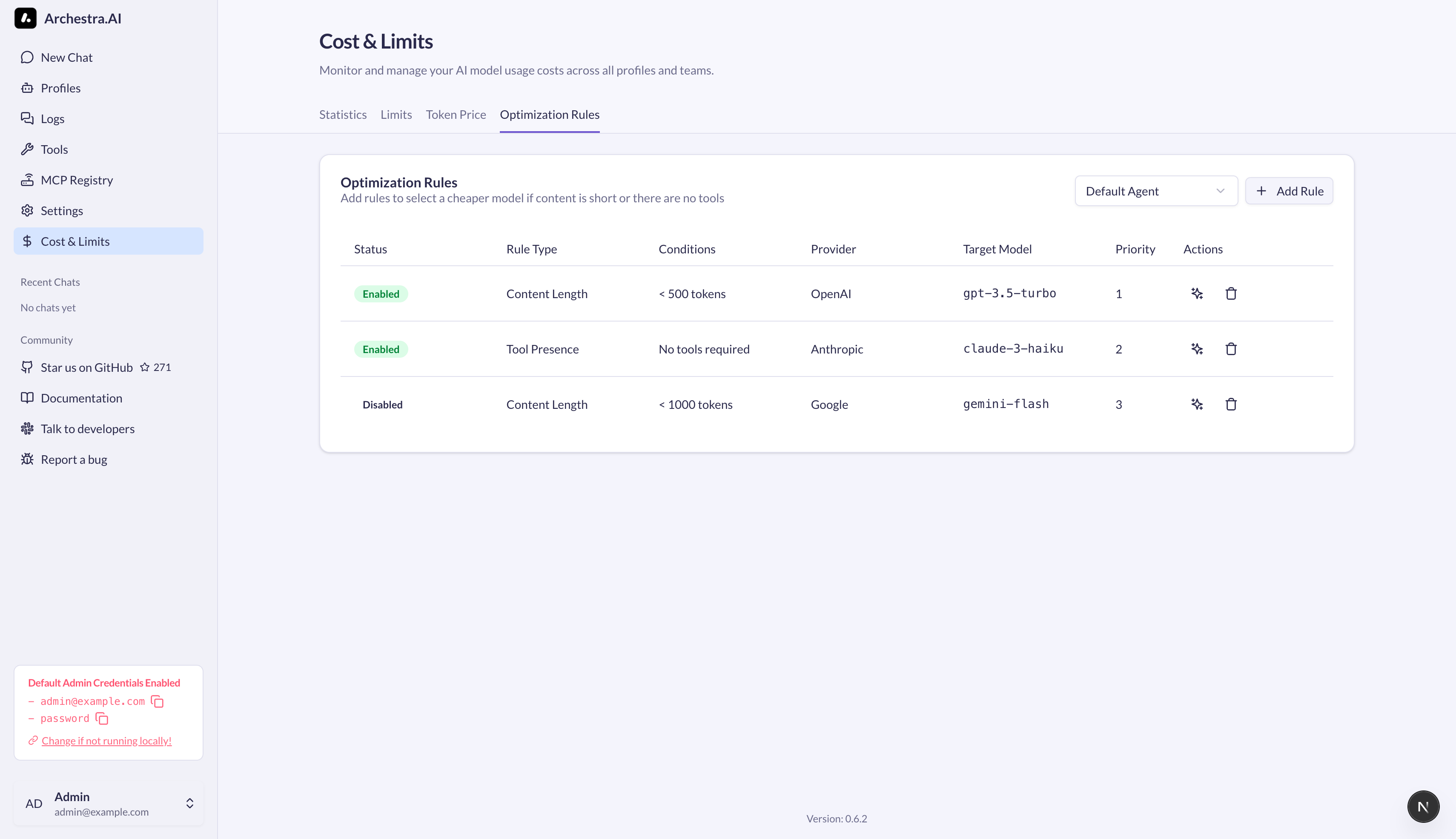
Task: Toggle Enabled status of Tool Presence rule
Action: point(381,349)
